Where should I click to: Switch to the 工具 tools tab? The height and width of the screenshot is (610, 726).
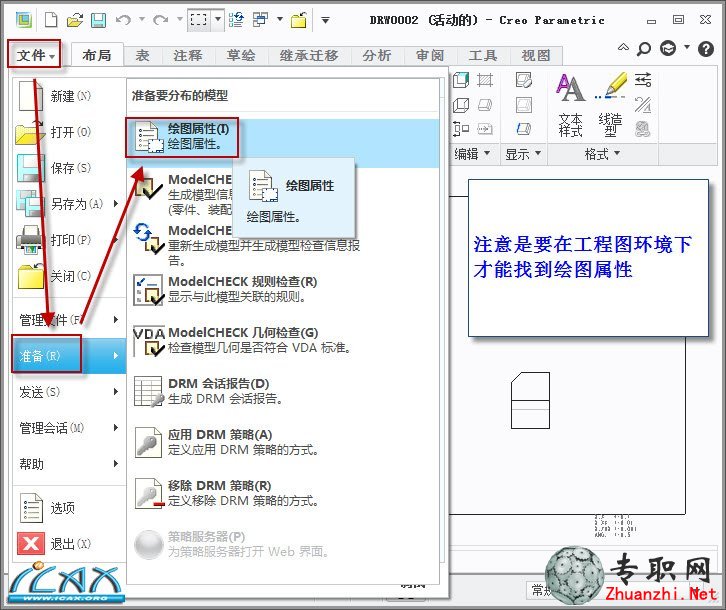[483, 56]
